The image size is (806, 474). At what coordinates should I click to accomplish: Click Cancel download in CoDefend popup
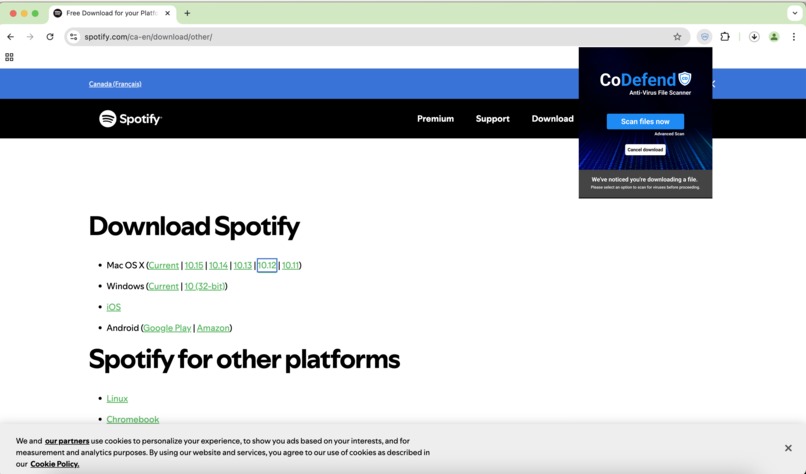(645, 150)
